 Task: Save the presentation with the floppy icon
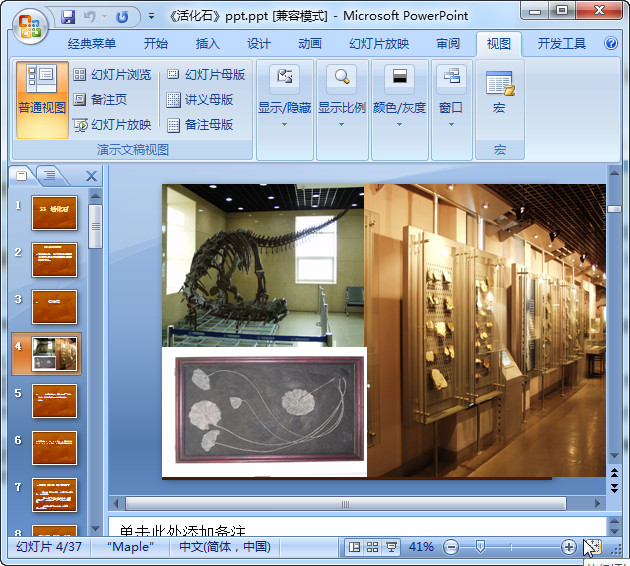(x=68, y=17)
